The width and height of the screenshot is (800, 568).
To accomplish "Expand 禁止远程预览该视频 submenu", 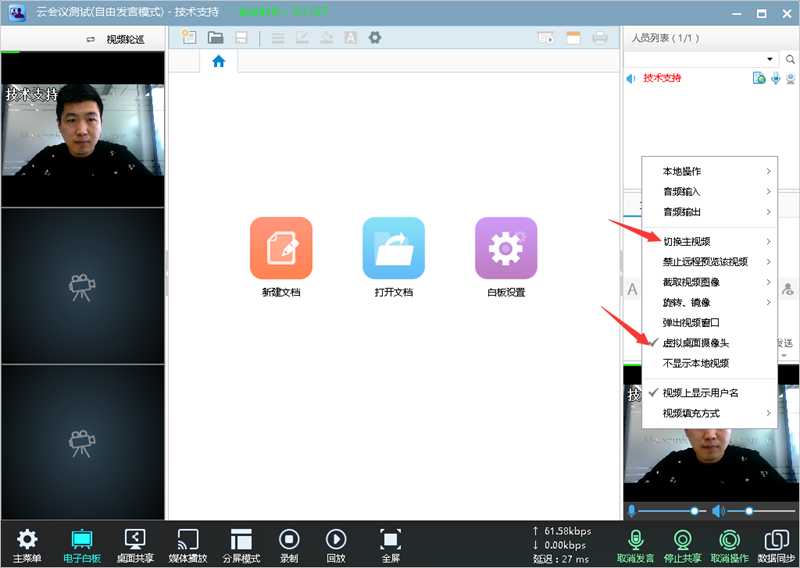I will 709,262.
